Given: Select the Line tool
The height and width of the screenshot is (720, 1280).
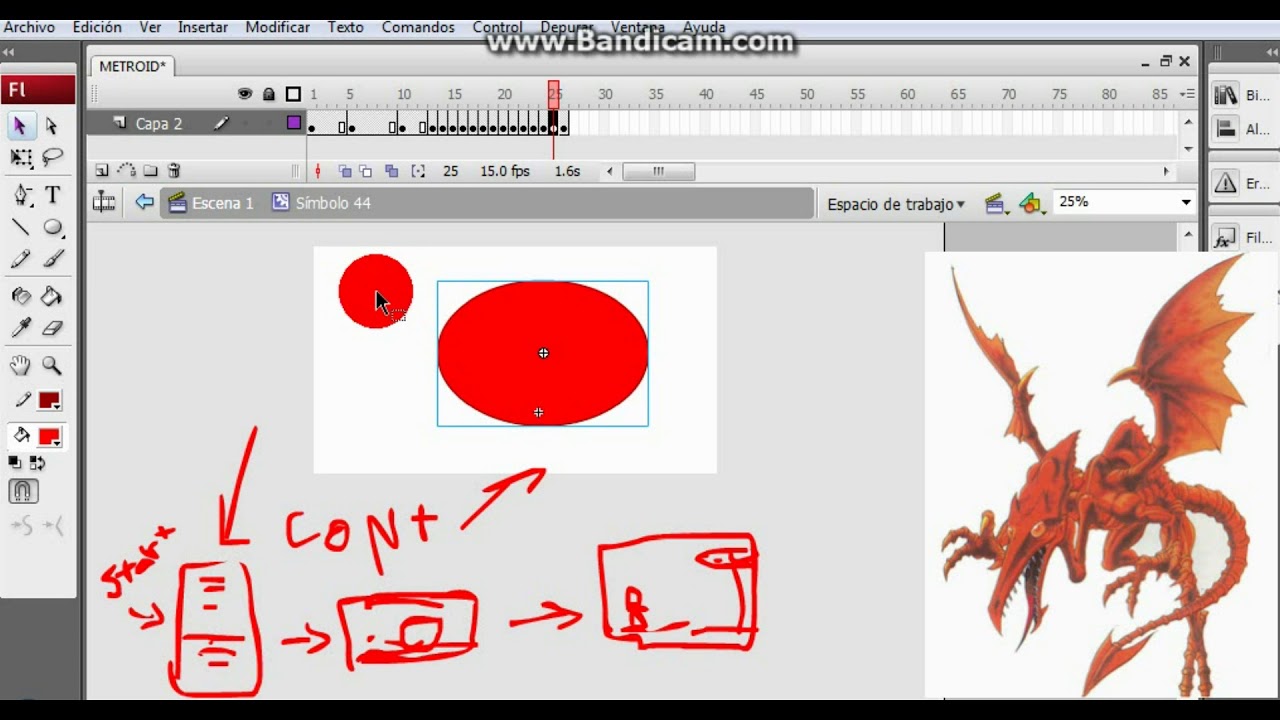Looking at the screenshot, I should coord(21,227).
